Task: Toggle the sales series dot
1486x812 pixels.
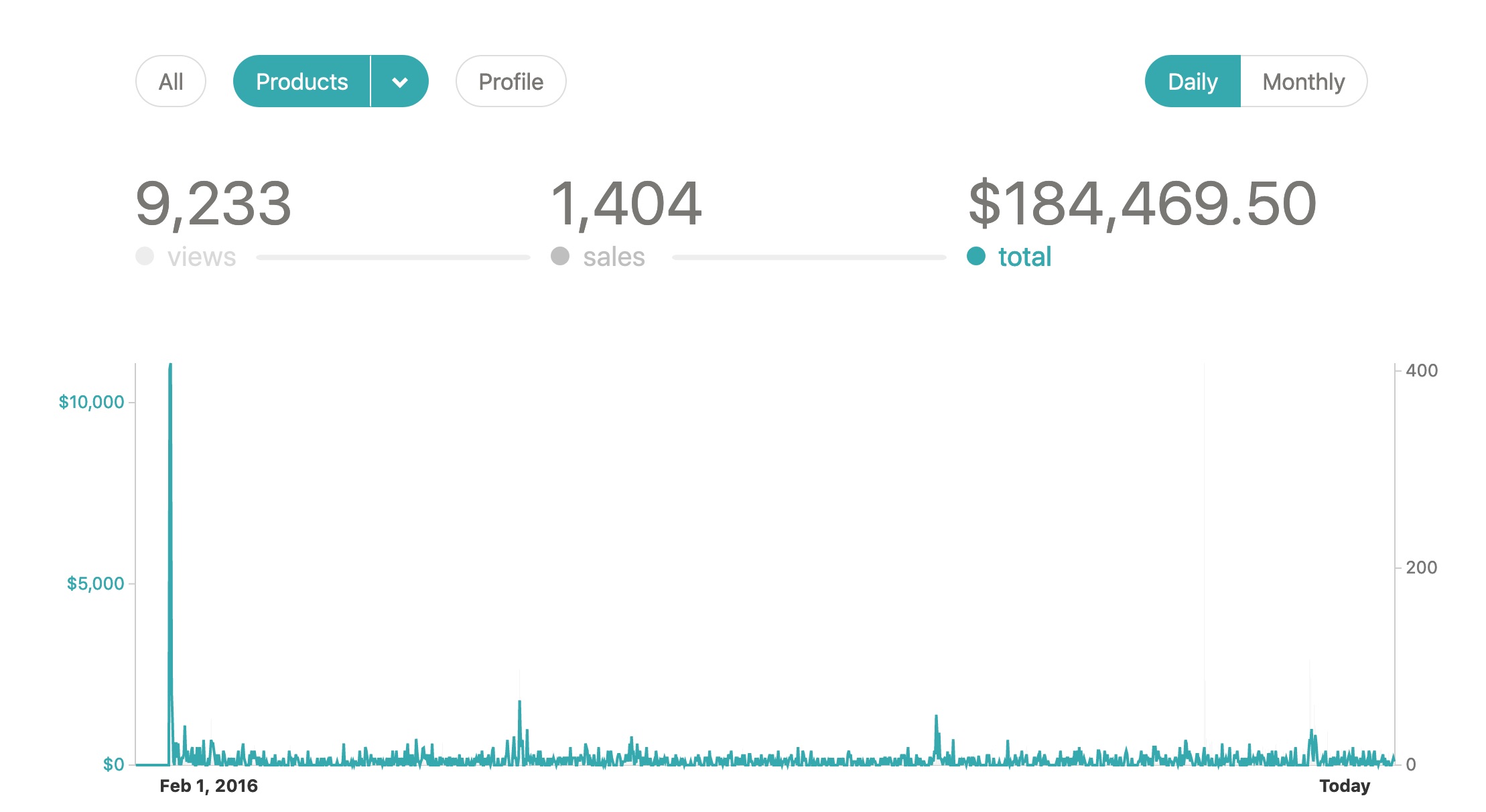Action: 560,256
